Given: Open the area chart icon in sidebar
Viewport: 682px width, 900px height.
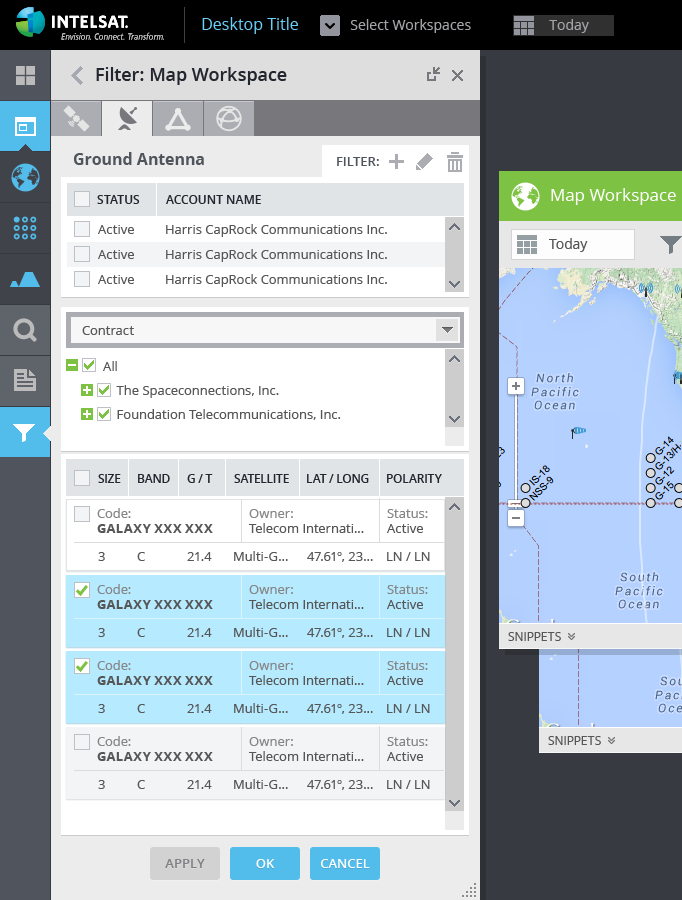Looking at the screenshot, I should click(25, 279).
